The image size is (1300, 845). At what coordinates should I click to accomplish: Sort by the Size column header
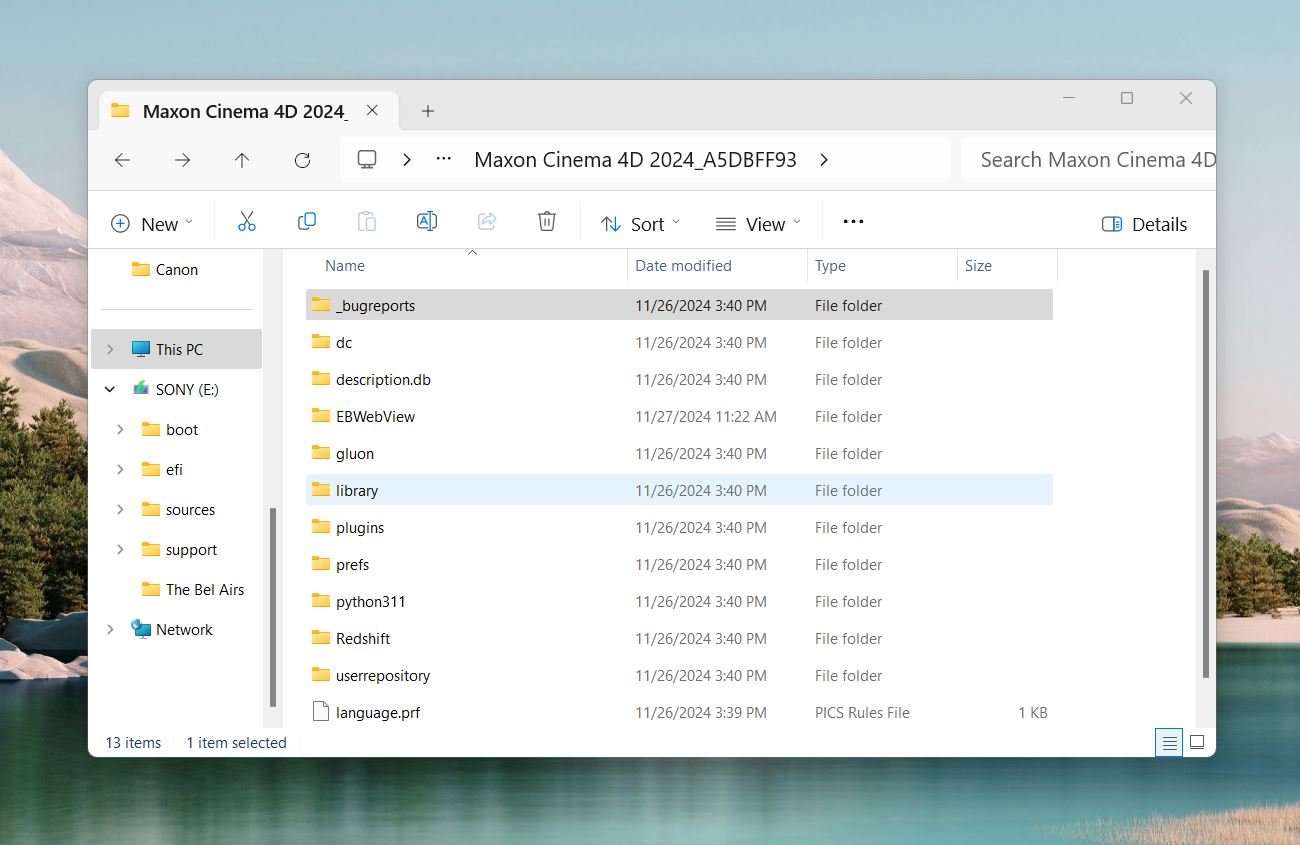point(1007,266)
